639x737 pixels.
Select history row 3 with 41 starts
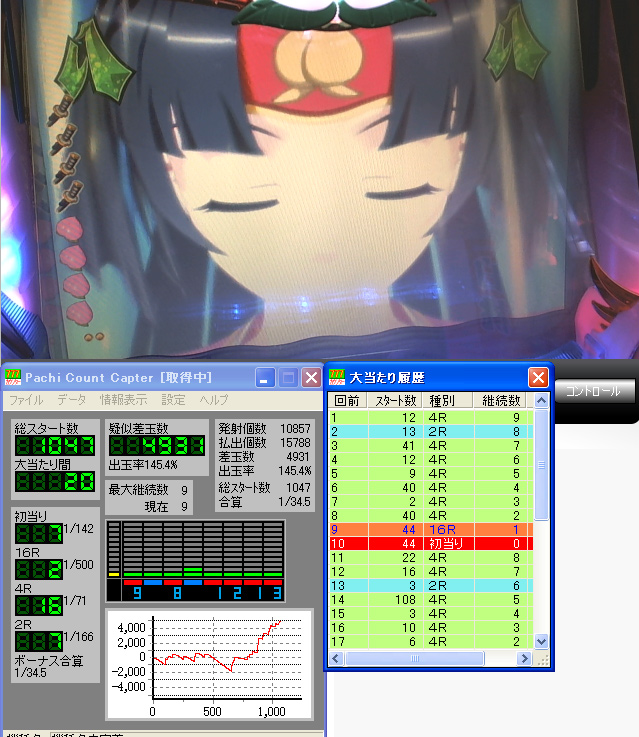tap(431, 446)
